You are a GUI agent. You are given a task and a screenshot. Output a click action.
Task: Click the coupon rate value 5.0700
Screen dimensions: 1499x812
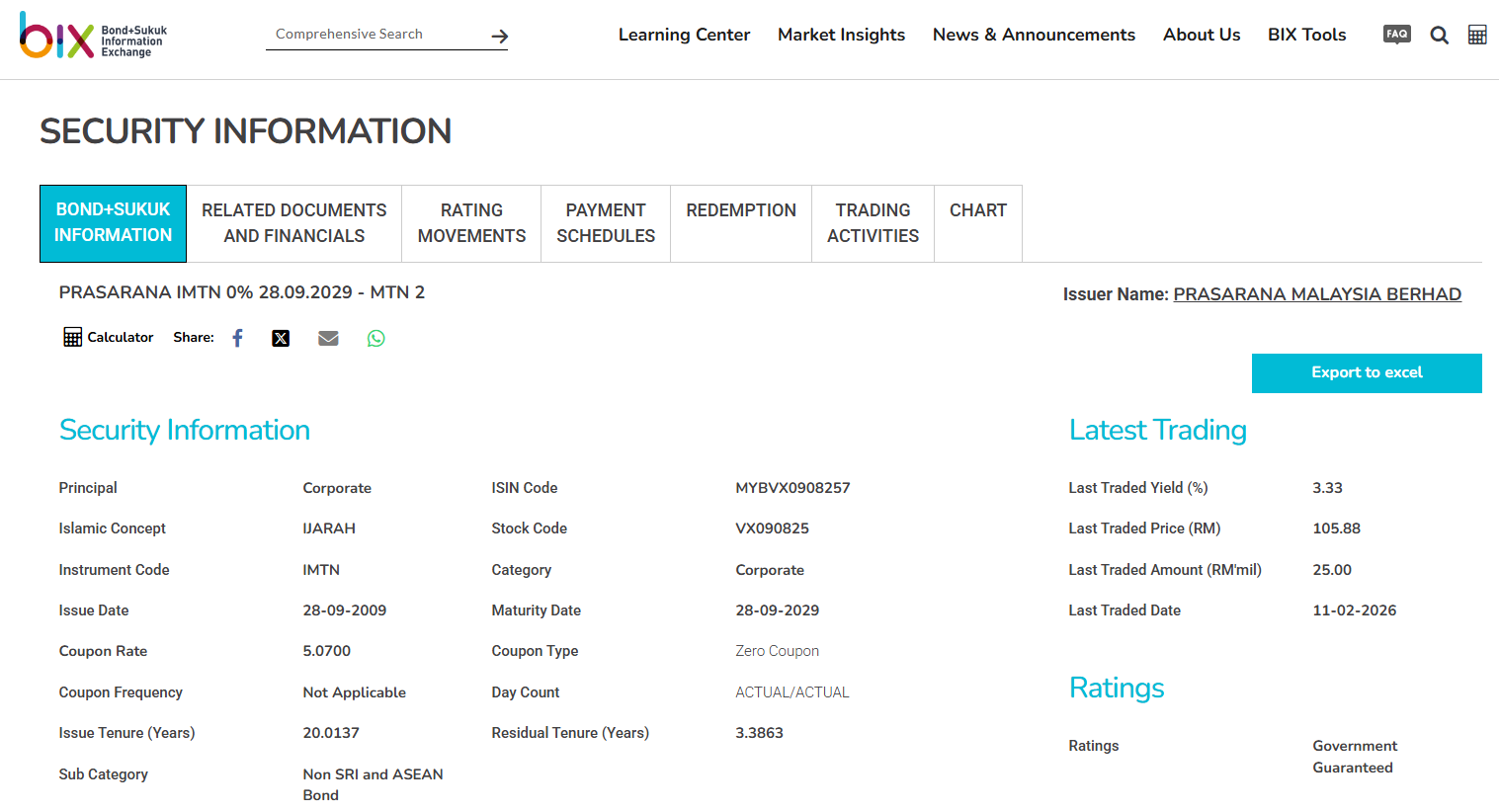tap(326, 651)
